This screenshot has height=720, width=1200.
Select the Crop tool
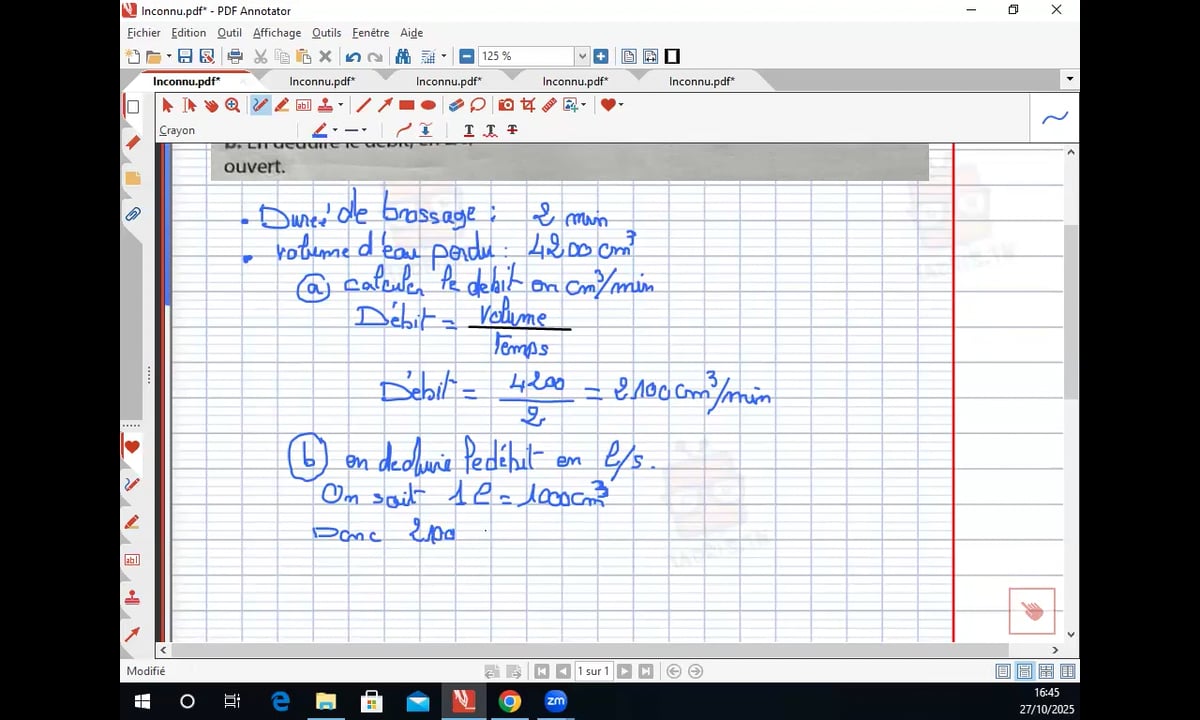click(x=528, y=104)
